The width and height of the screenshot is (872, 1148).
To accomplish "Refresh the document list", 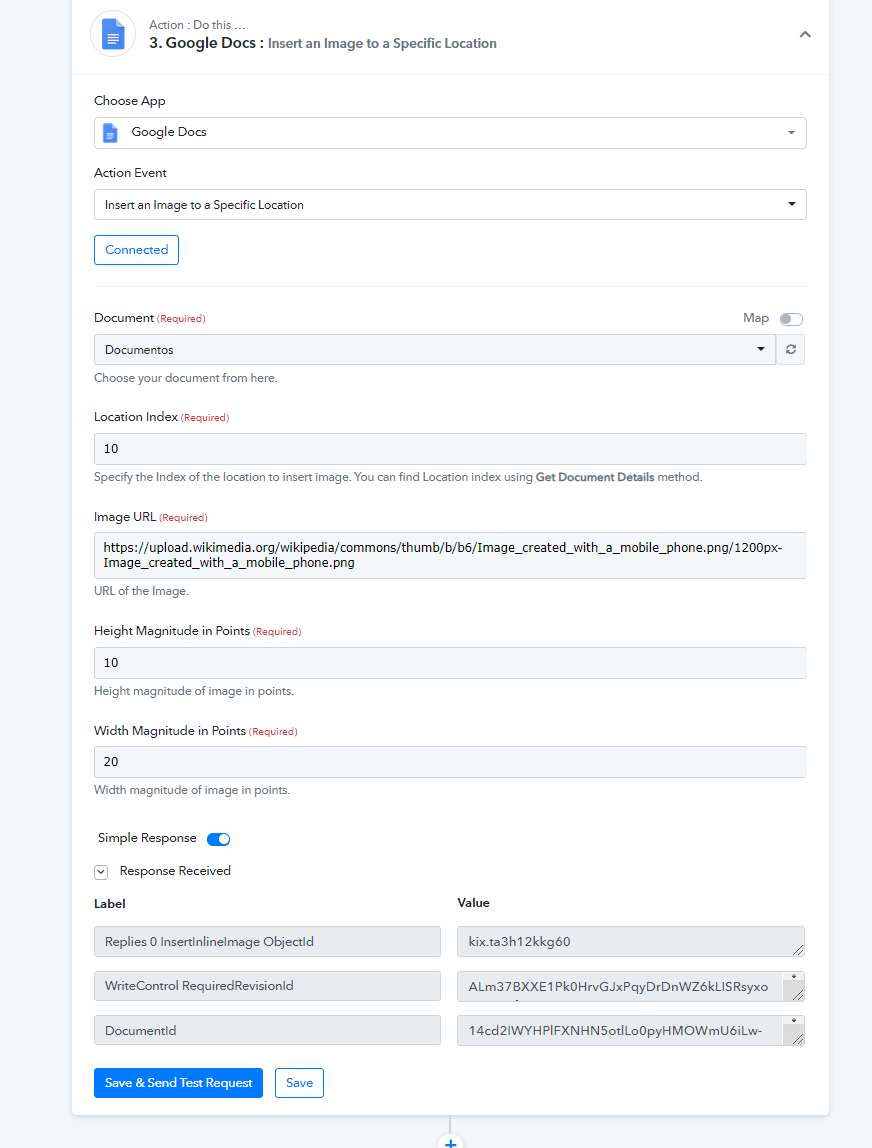I will tap(791, 349).
